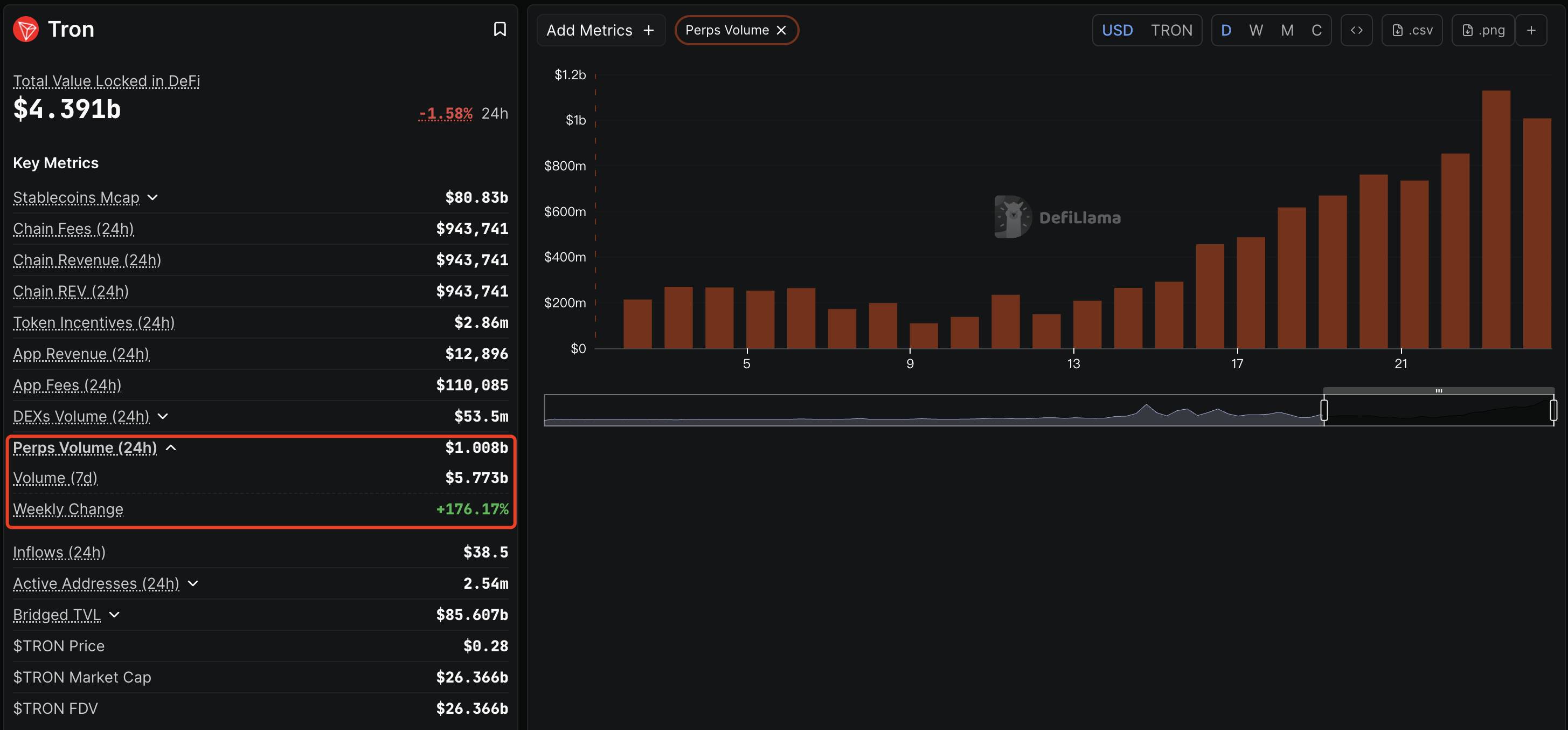Open the Add Metrics menu
The image size is (1568, 730).
tap(600, 30)
